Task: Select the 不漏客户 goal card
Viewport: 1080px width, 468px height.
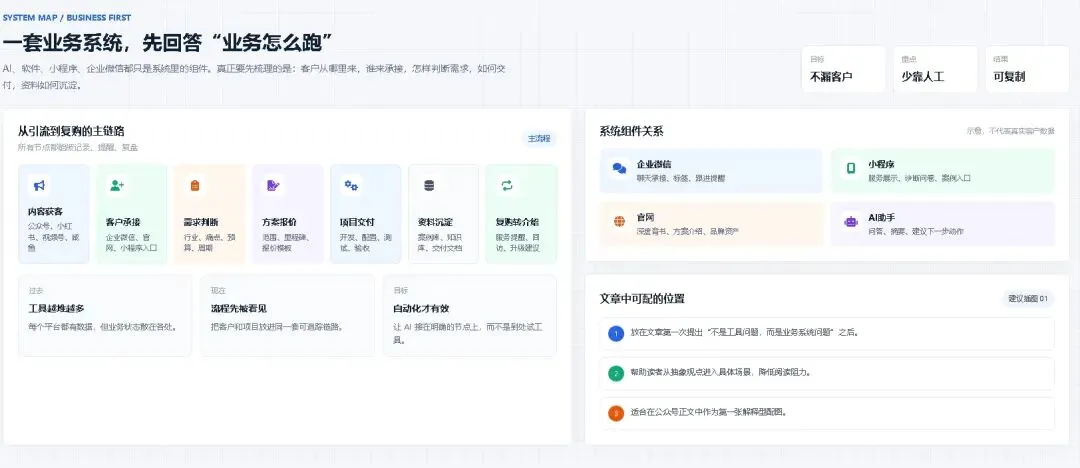Action: tap(844, 69)
